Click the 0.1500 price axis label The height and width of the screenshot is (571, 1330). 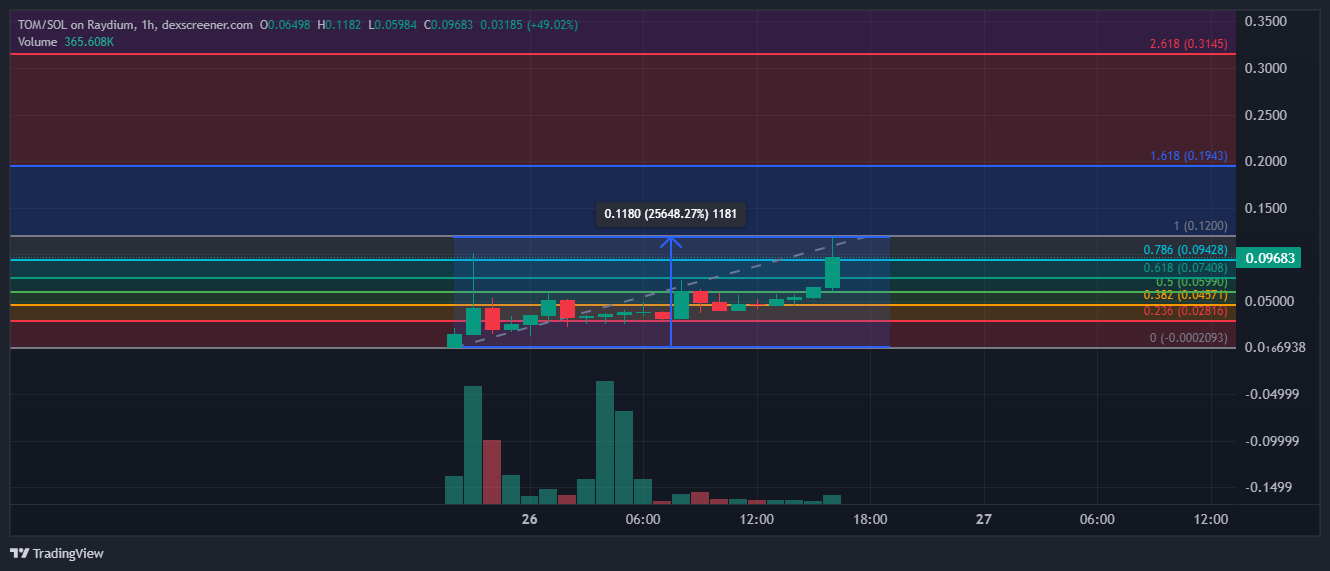tap(1267, 208)
